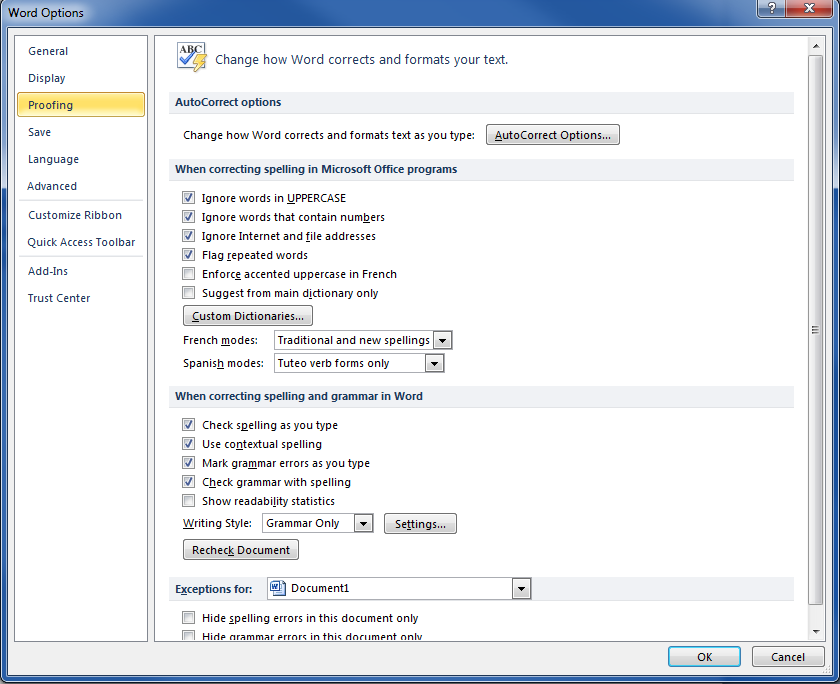Confirm with the OK button
Screen dimensions: 840x684
(704, 657)
